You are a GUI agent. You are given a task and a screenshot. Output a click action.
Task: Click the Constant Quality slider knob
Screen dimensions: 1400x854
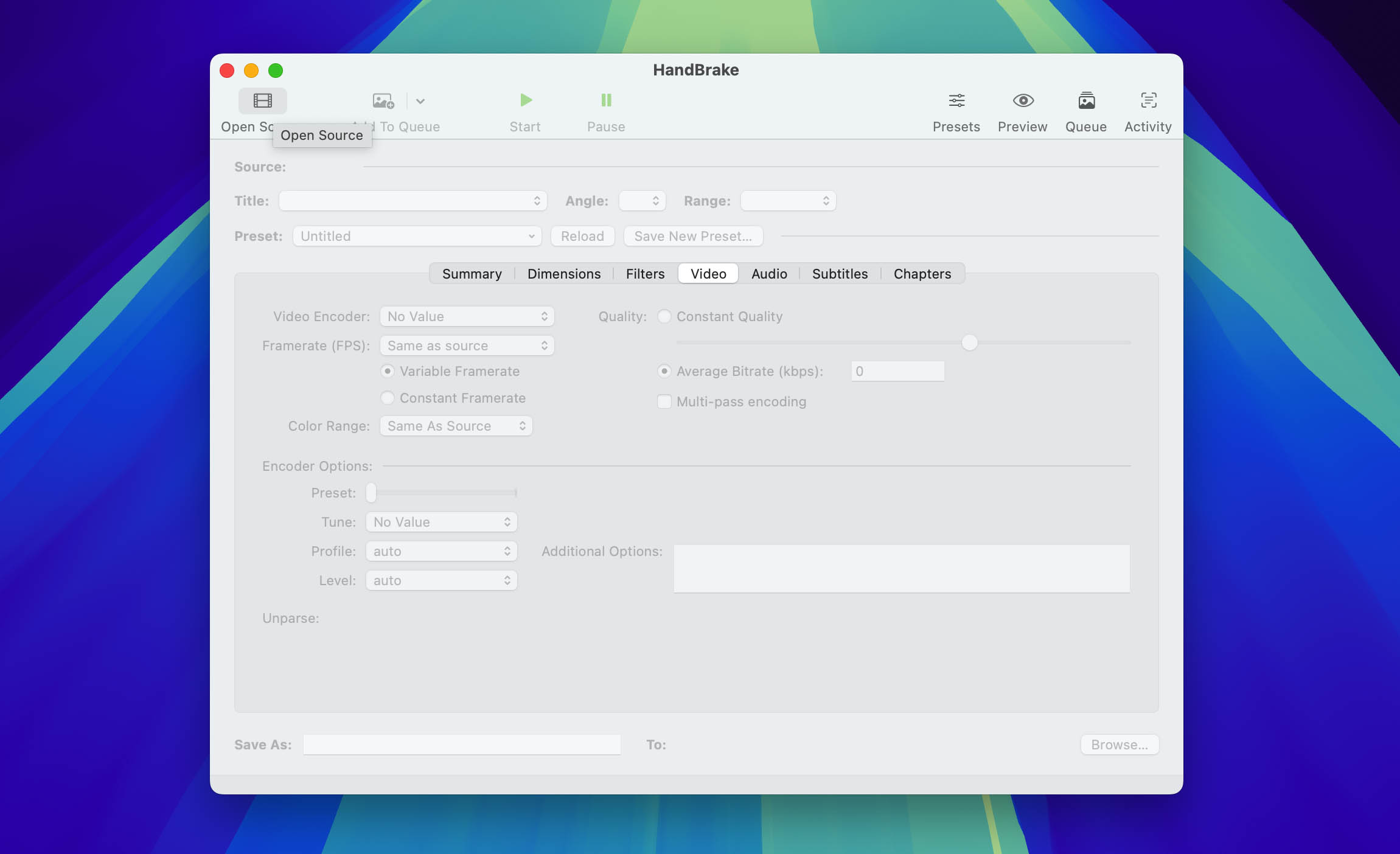tap(969, 342)
